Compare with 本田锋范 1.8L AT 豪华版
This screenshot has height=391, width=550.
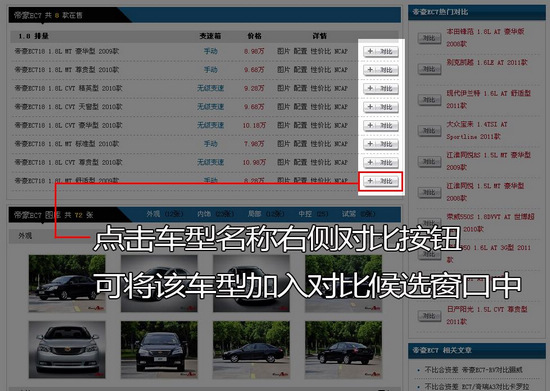429,38
